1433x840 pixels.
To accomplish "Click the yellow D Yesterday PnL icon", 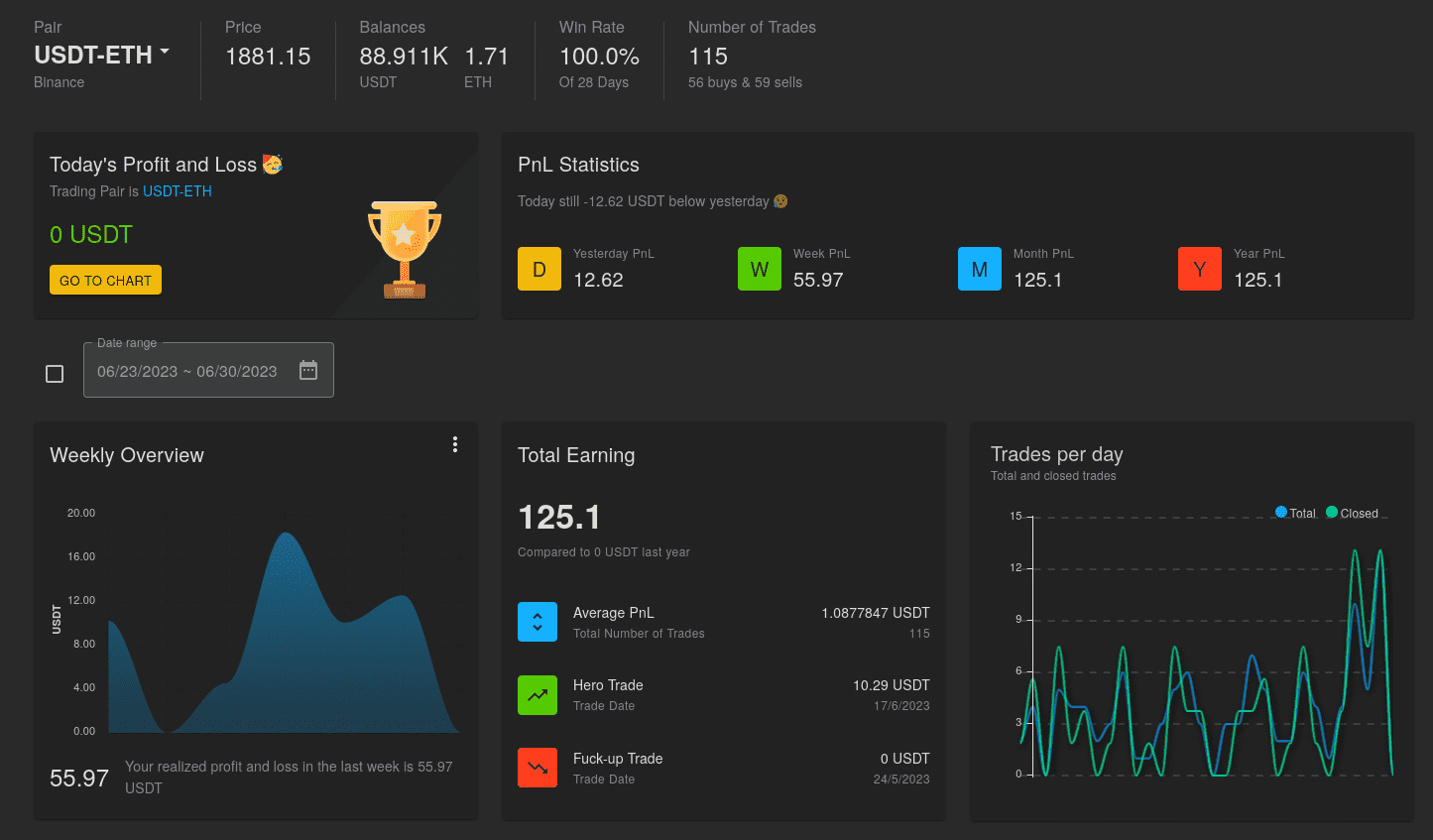I will tap(539, 269).
